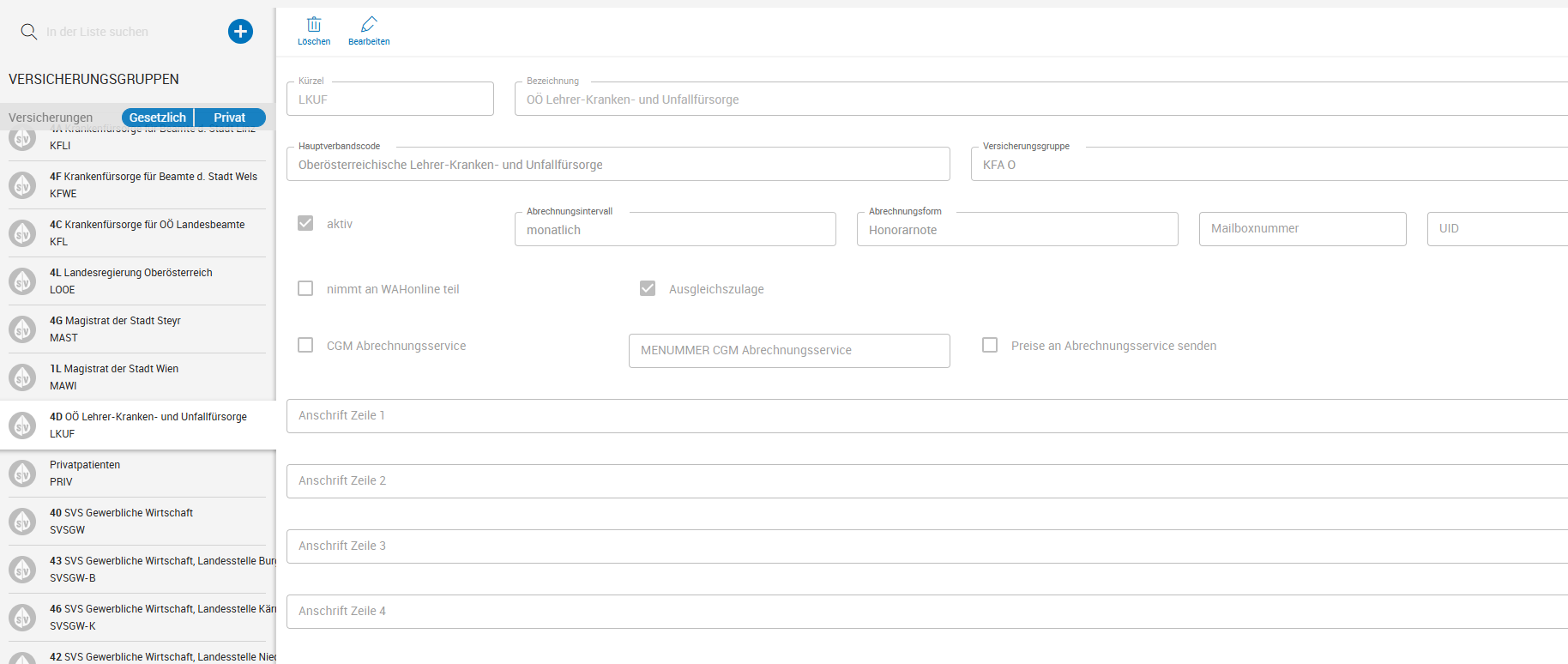Select the Privatpatienten entry
Viewport: 1568px width, 664px height.
pyautogui.click(x=137, y=473)
